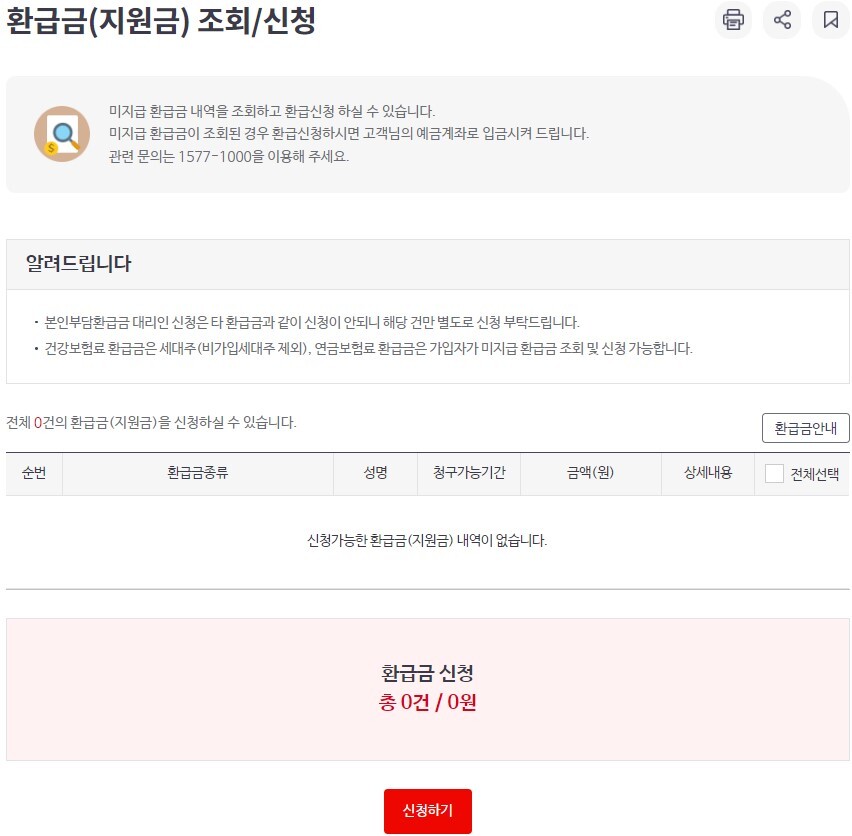Open the share icon next to print
This screenshot has height=836, width=852.
[781, 20]
